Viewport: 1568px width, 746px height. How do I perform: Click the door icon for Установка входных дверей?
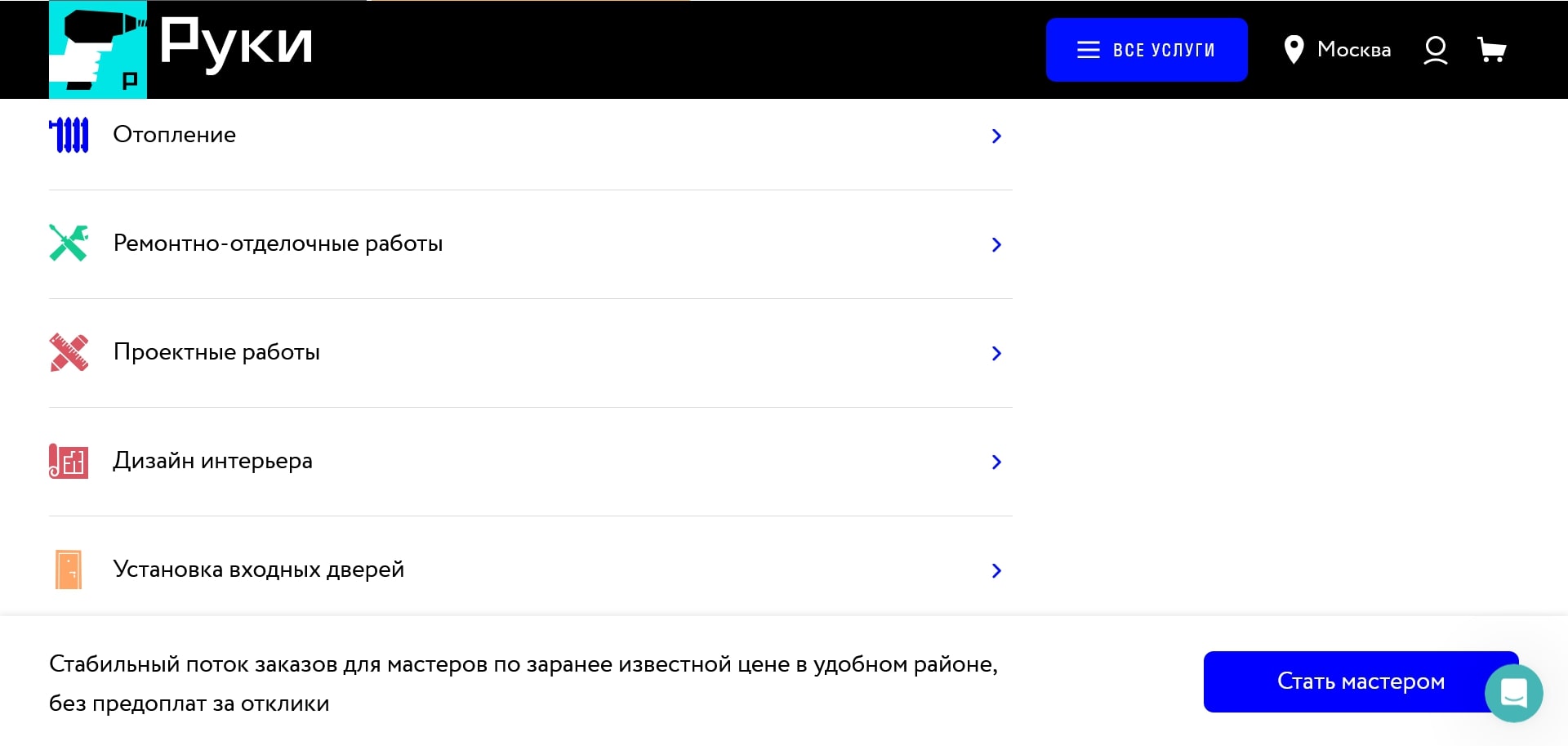coord(69,570)
